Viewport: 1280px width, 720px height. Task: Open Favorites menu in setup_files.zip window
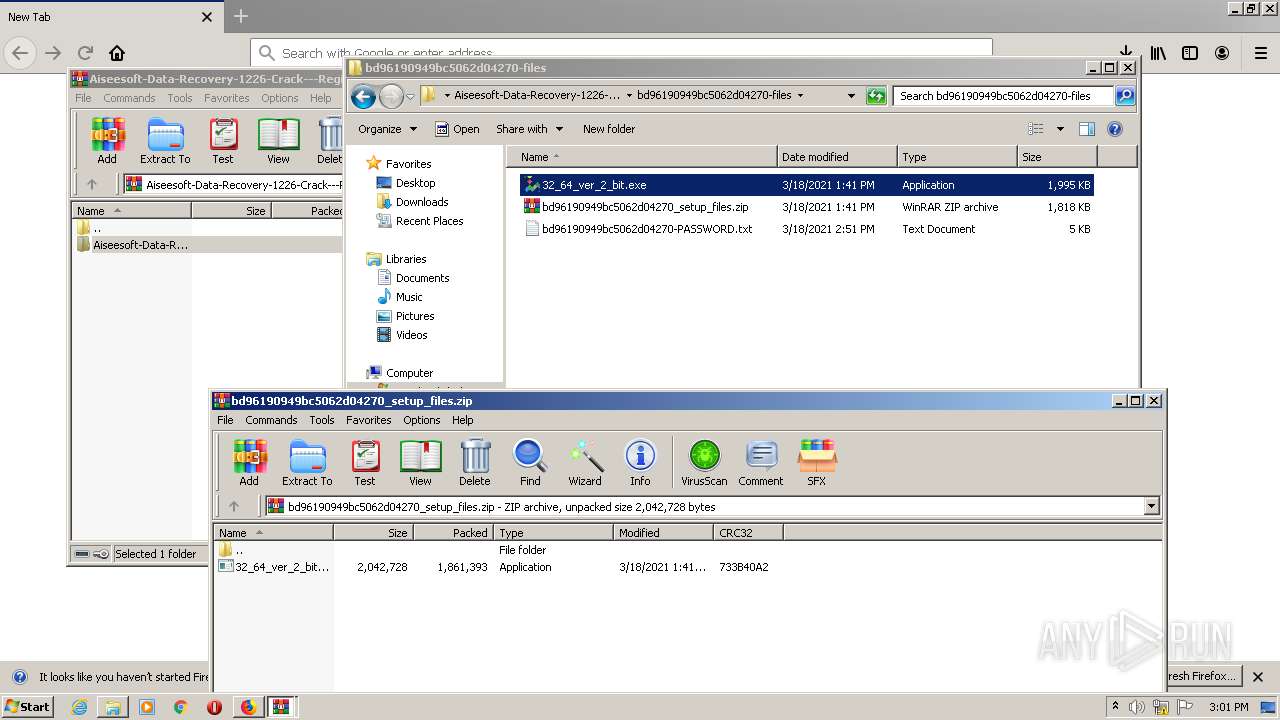point(369,420)
